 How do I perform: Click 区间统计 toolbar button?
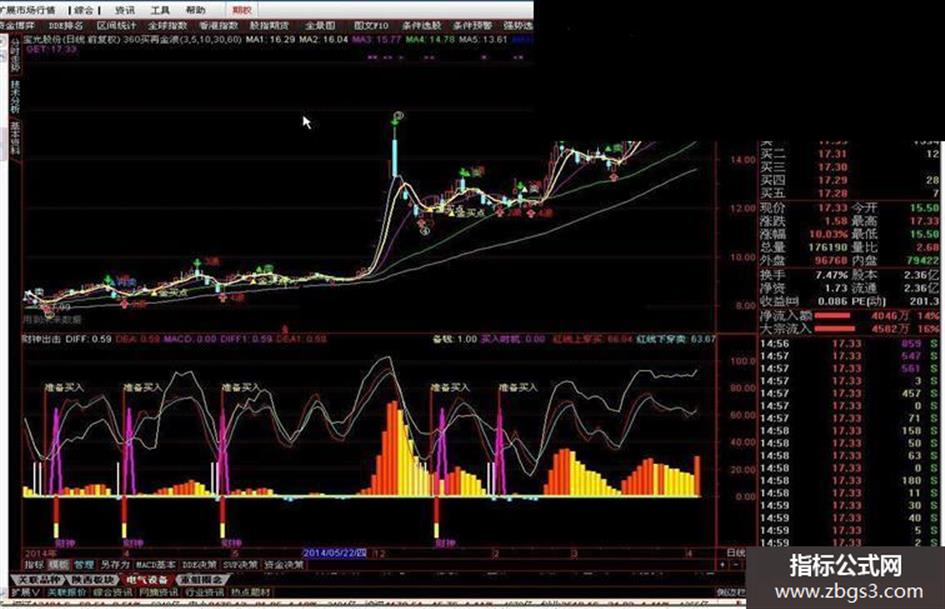coord(117,25)
